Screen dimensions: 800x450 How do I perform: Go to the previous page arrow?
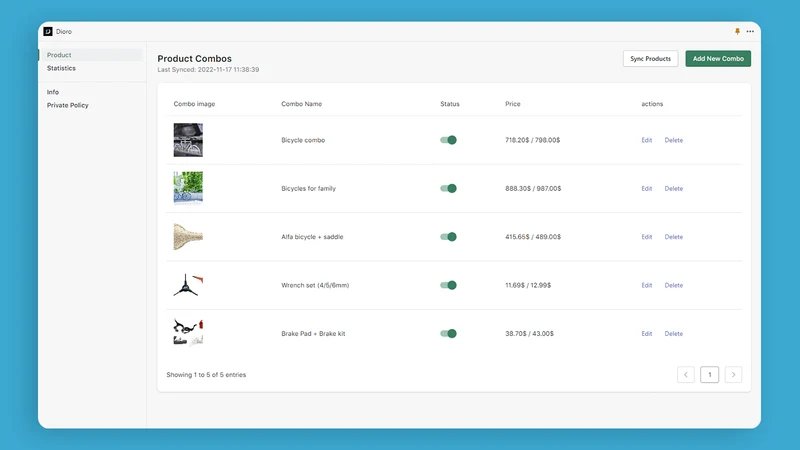[686, 374]
